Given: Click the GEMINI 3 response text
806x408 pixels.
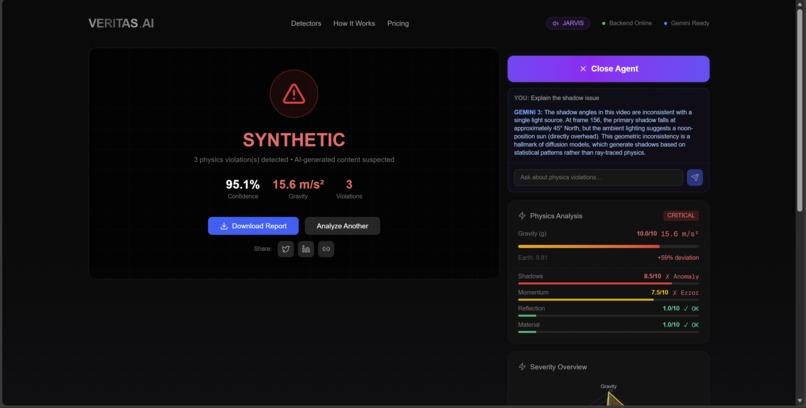Looking at the screenshot, I should coord(604,133).
